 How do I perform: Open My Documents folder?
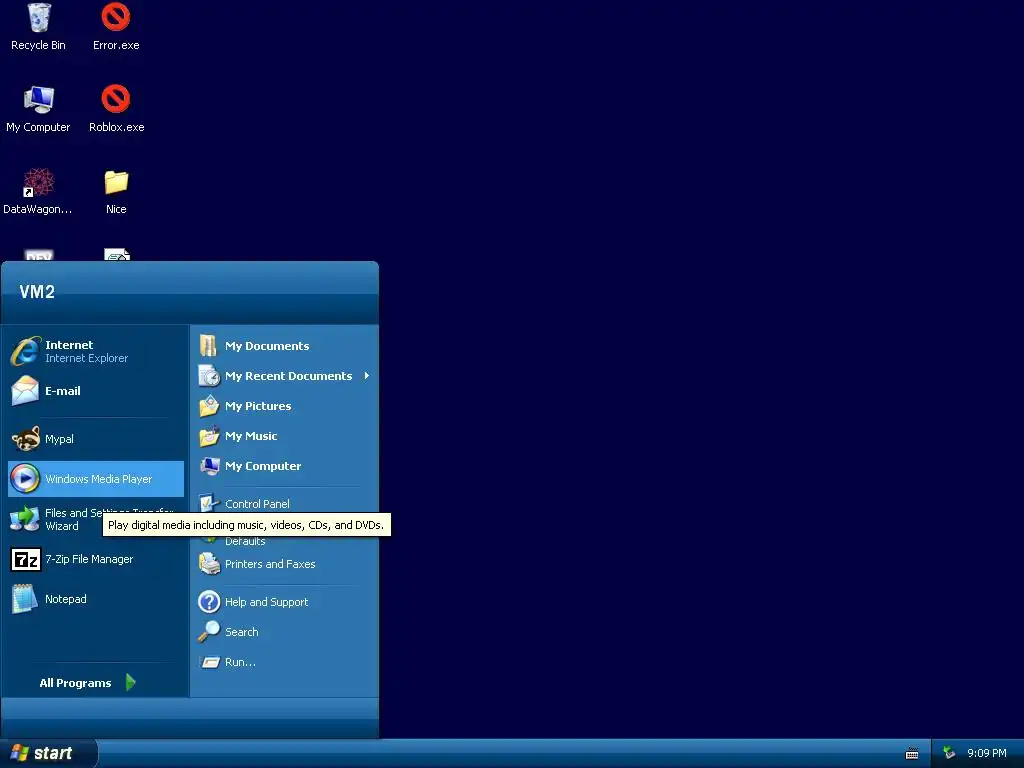[284, 345]
